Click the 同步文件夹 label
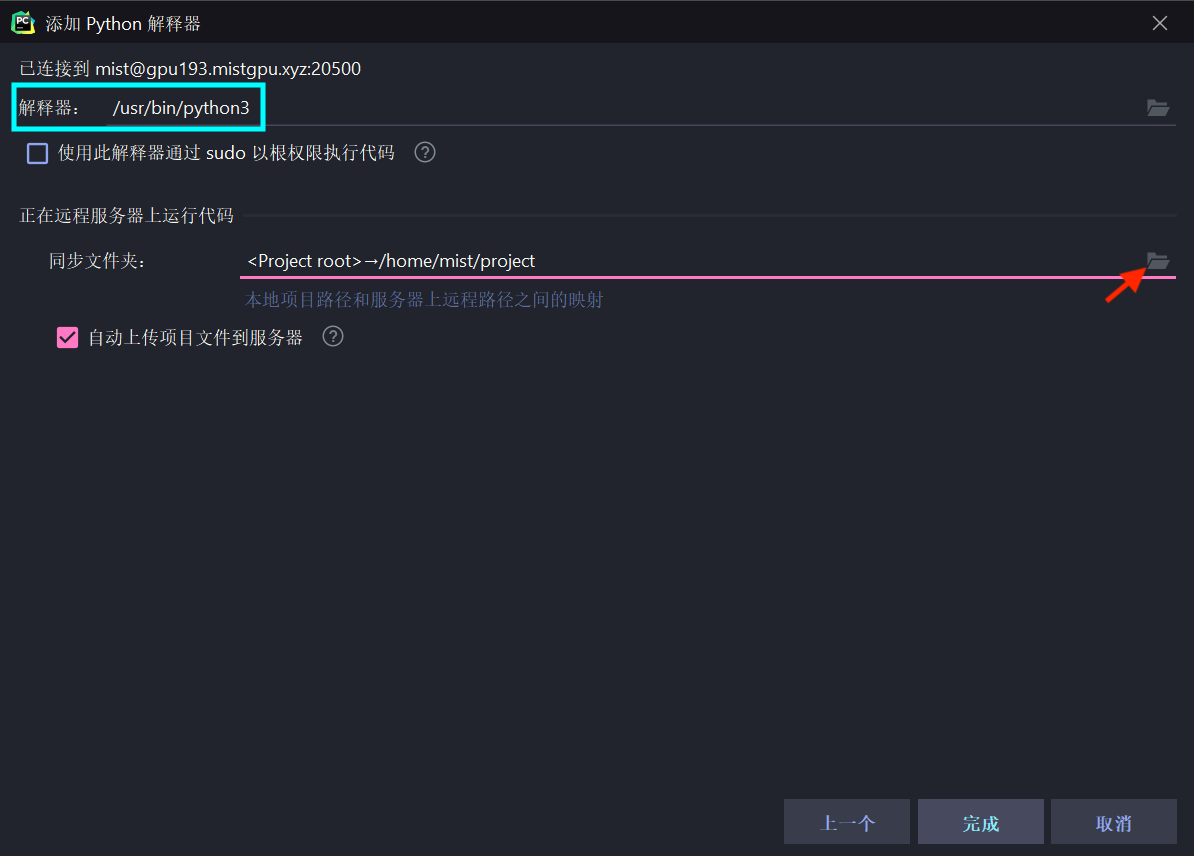This screenshot has width=1194, height=856. [x=97, y=261]
